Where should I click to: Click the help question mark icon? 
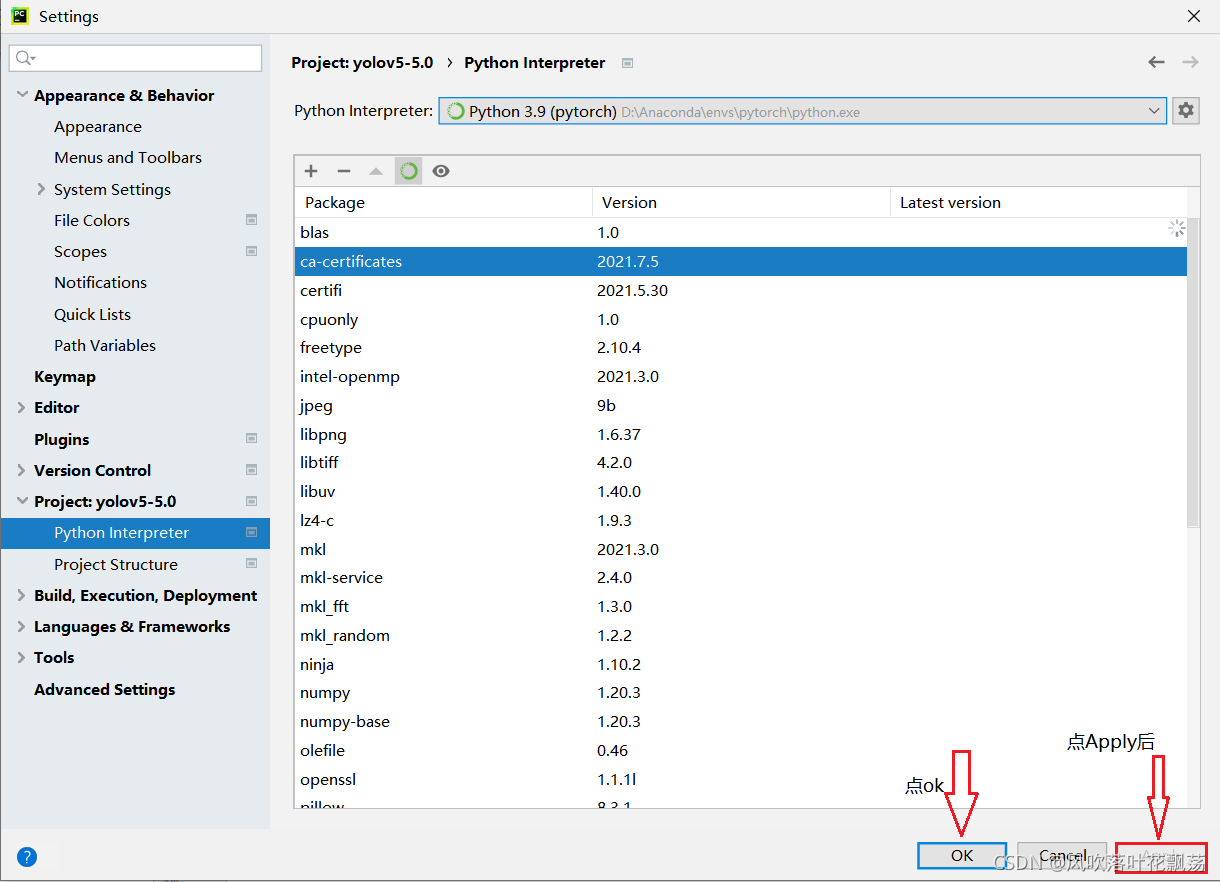coord(27,856)
